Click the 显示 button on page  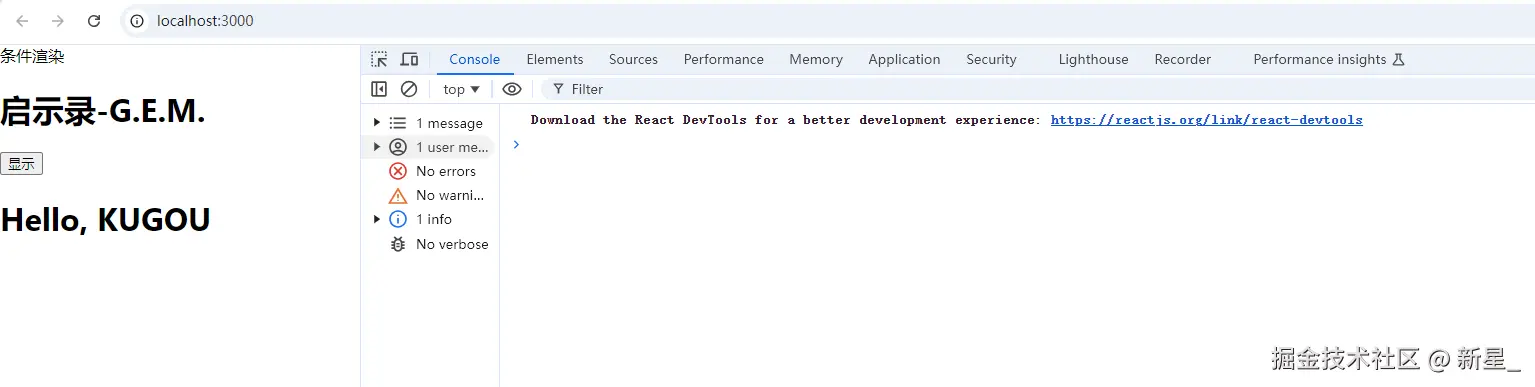click(21, 164)
